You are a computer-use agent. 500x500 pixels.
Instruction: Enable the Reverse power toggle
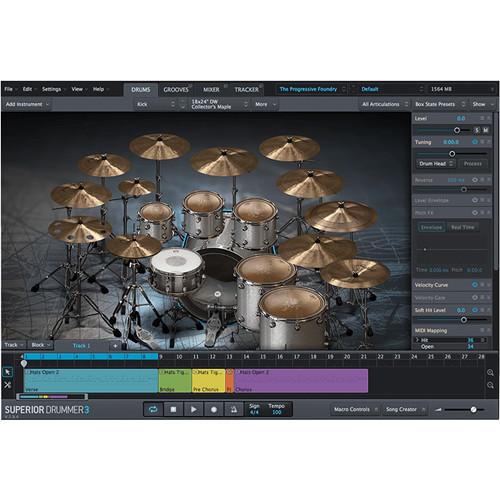tap(475, 180)
